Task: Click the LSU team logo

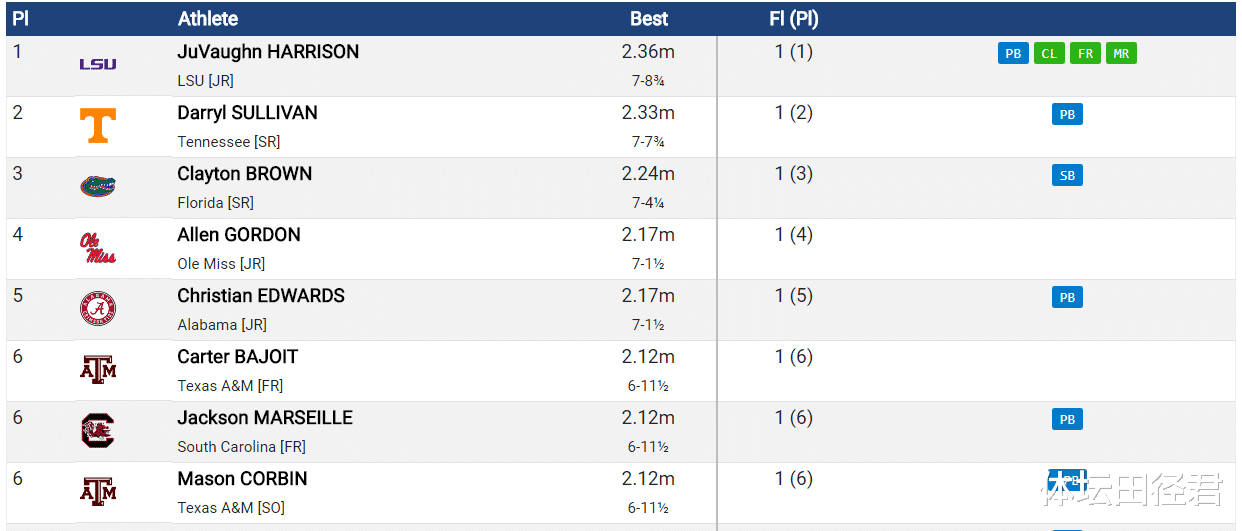Action: (98, 65)
